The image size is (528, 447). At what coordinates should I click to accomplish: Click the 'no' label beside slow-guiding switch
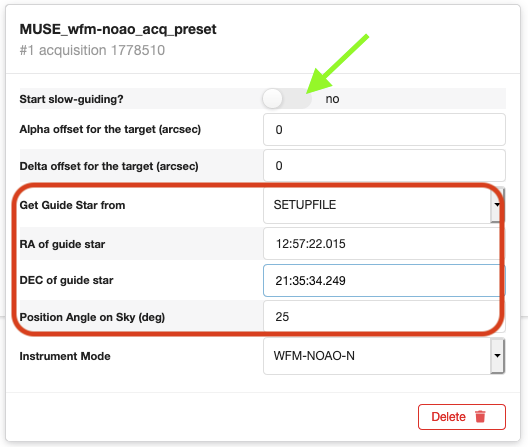332,99
